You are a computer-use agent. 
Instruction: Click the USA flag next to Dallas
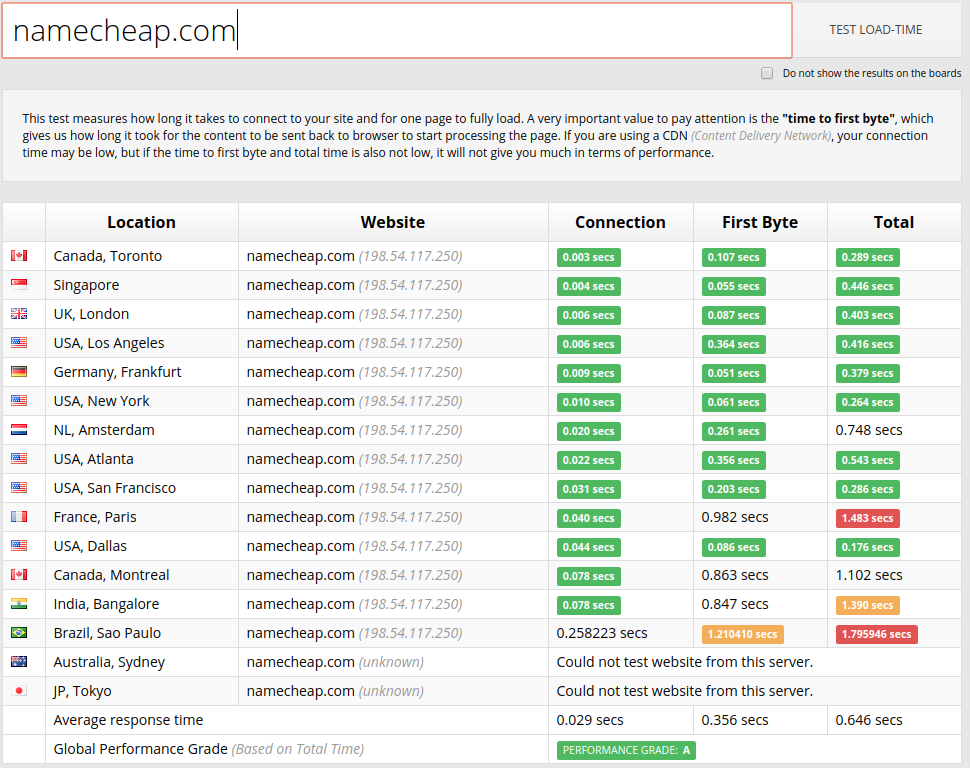tap(19, 546)
